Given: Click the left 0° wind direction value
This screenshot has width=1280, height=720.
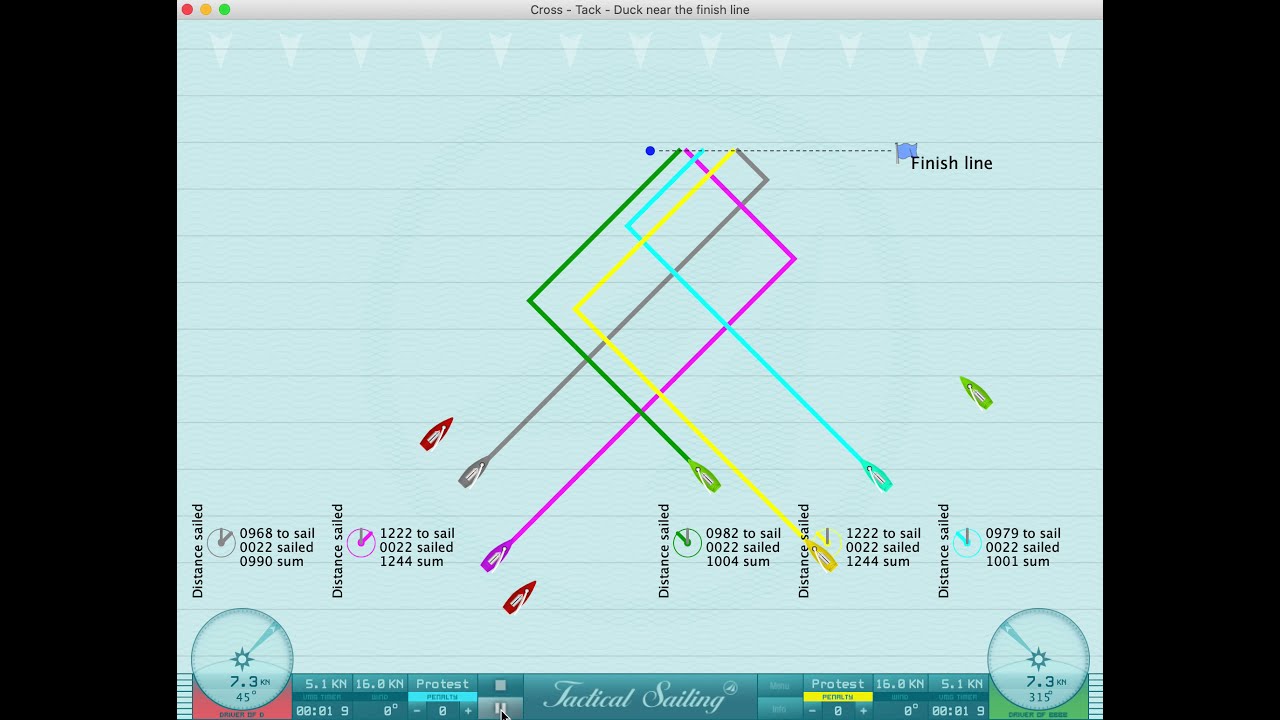Looking at the screenshot, I should tap(390, 711).
